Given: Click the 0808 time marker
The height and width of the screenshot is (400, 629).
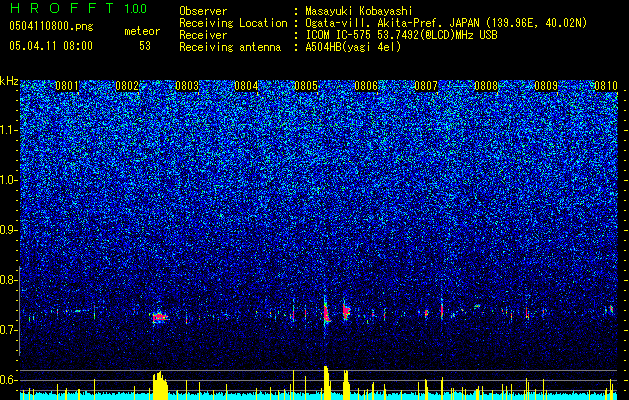Looking at the screenshot, I should point(486,86).
